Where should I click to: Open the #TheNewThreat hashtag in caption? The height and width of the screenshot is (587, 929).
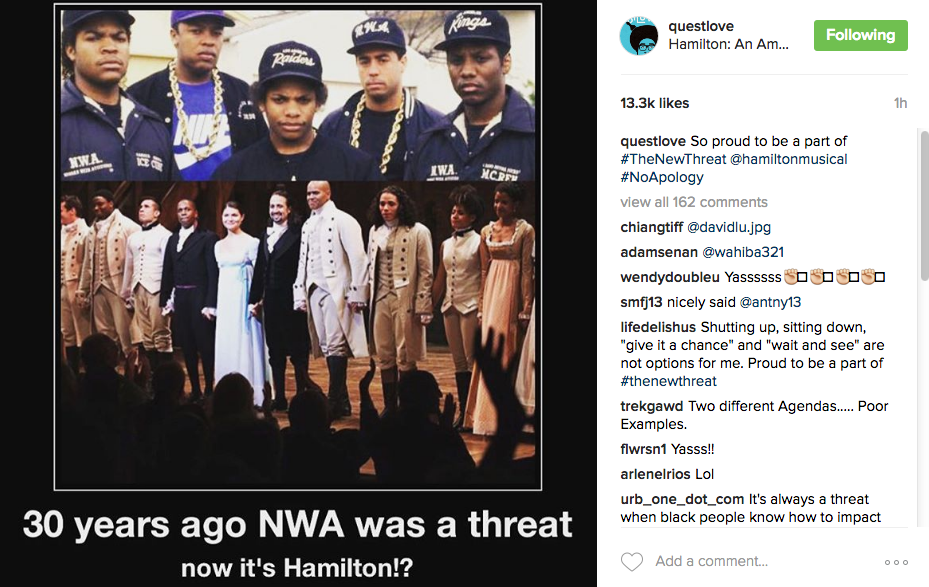(x=673, y=159)
